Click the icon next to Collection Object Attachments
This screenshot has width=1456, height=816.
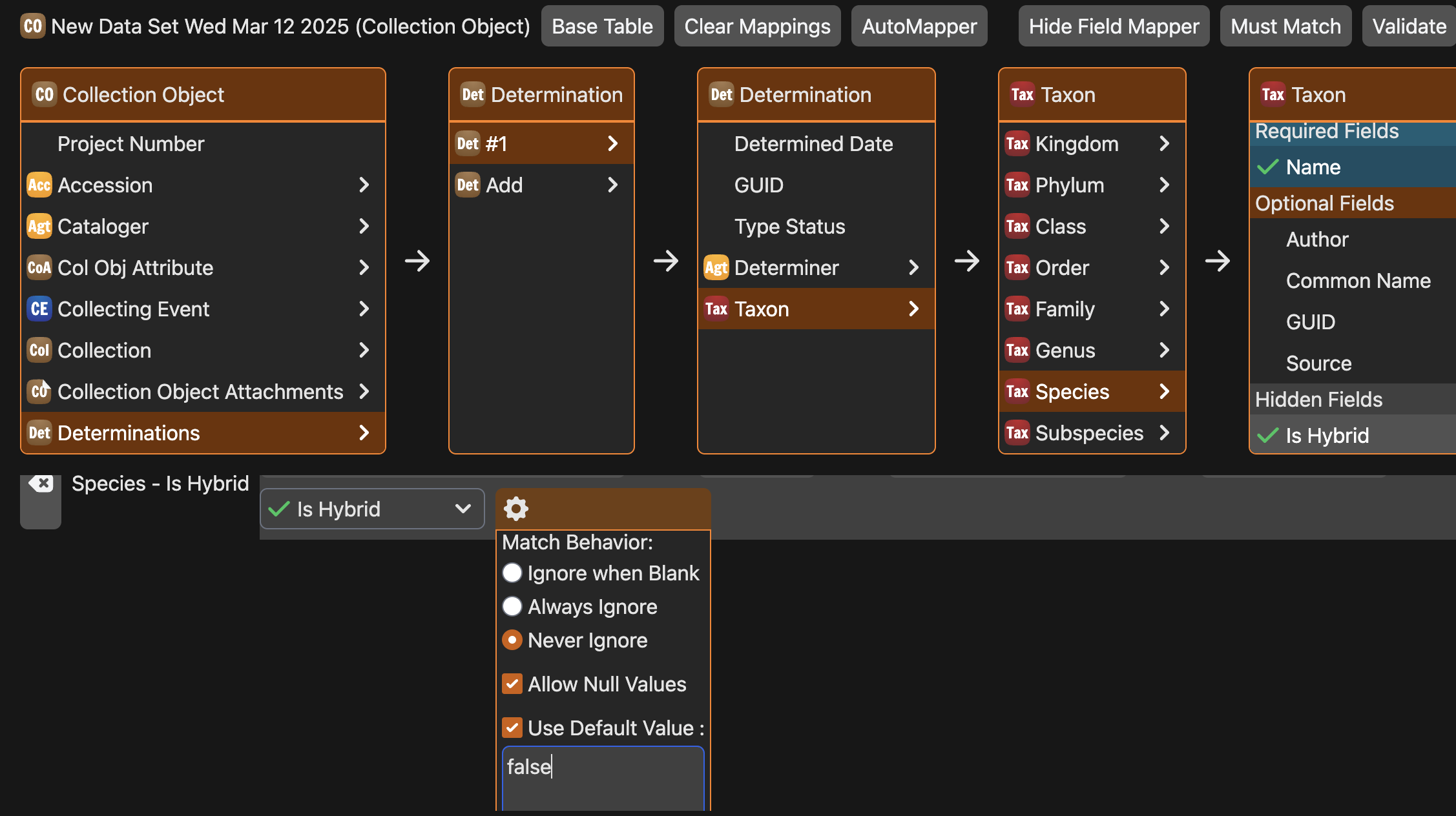pos(39,391)
